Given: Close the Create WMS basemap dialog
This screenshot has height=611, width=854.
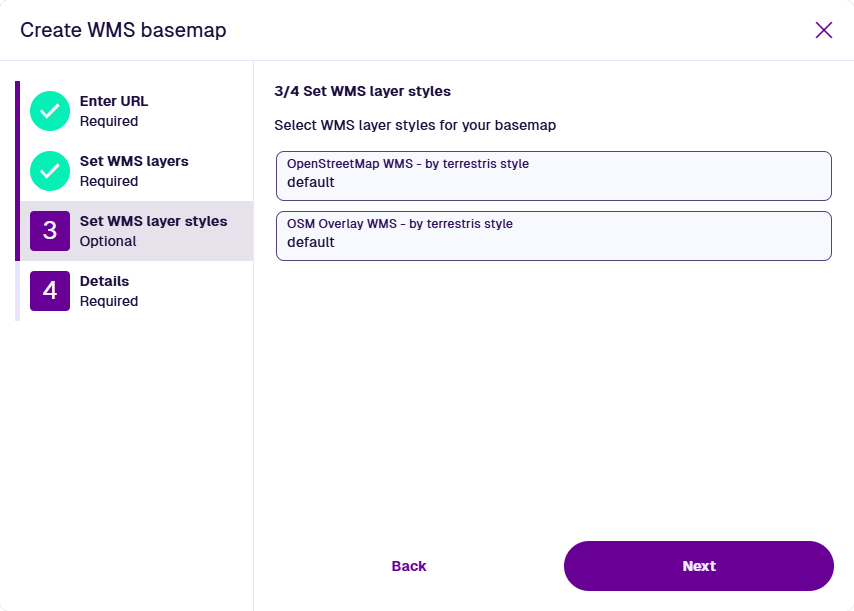Looking at the screenshot, I should pyautogui.click(x=824, y=30).
